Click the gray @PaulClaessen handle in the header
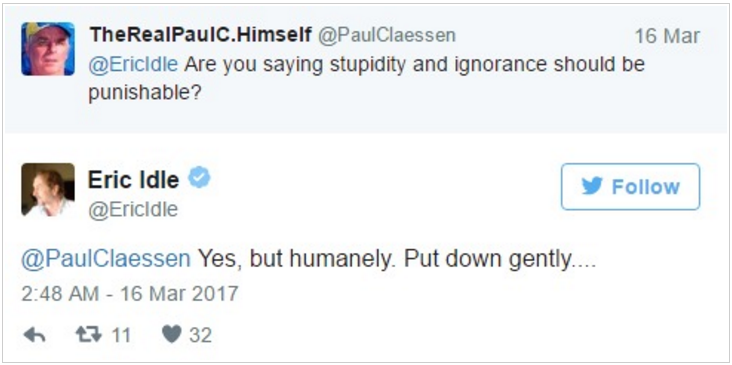 387,35
